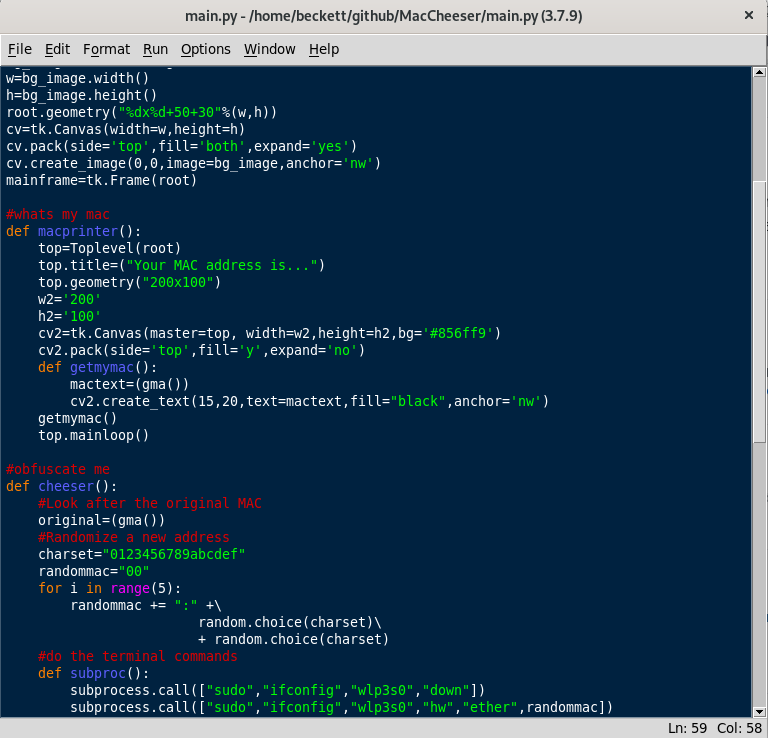Click the line 'cv=tk.Canvas(width=w,height=h)'
The width and height of the screenshot is (768, 738).
coord(125,130)
